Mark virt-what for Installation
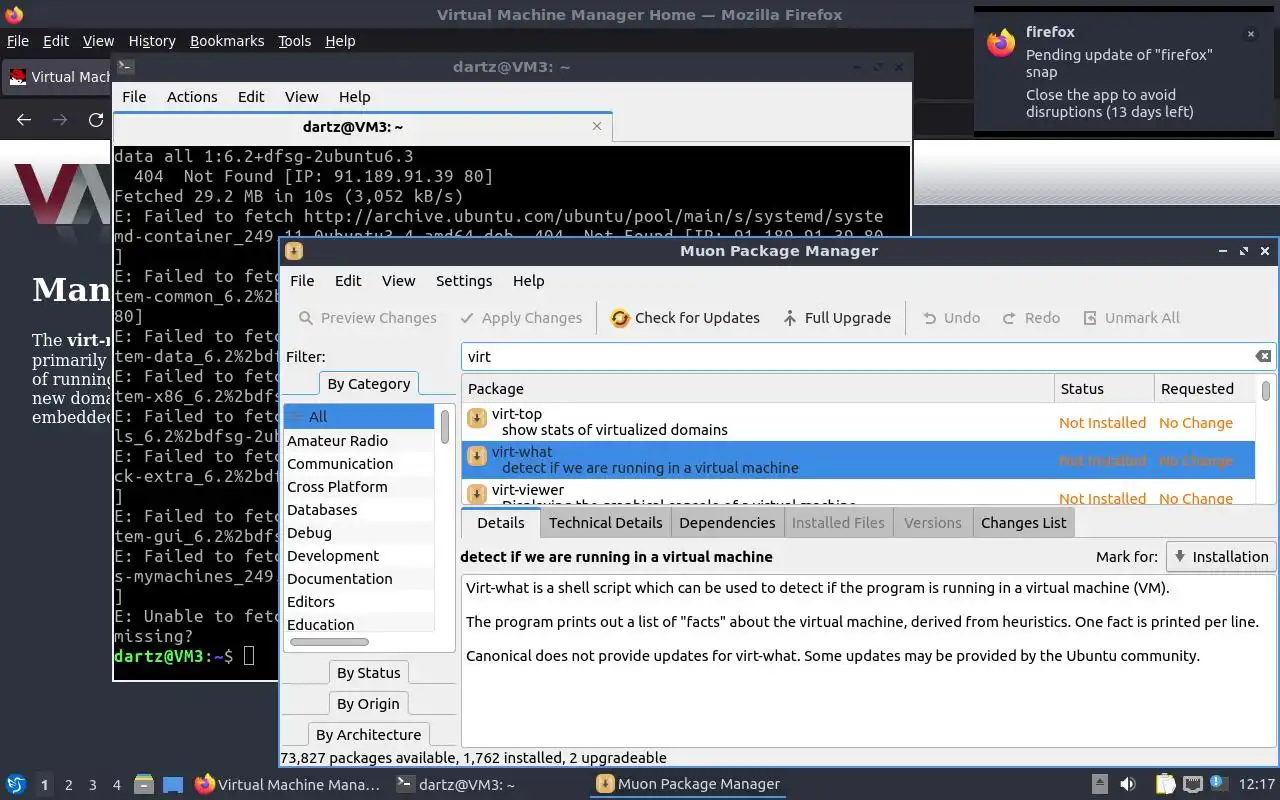This screenshot has width=1280, height=800. [x=1220, y=557]
